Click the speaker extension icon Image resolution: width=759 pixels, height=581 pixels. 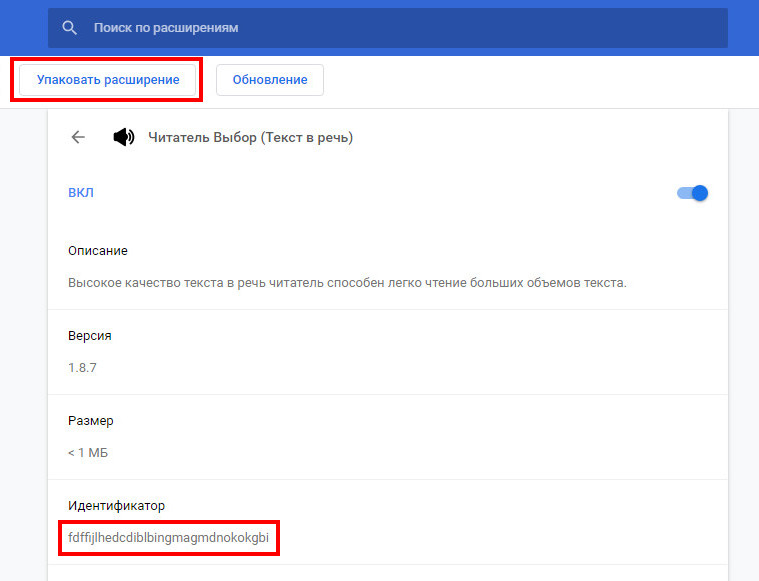point(124,138)
